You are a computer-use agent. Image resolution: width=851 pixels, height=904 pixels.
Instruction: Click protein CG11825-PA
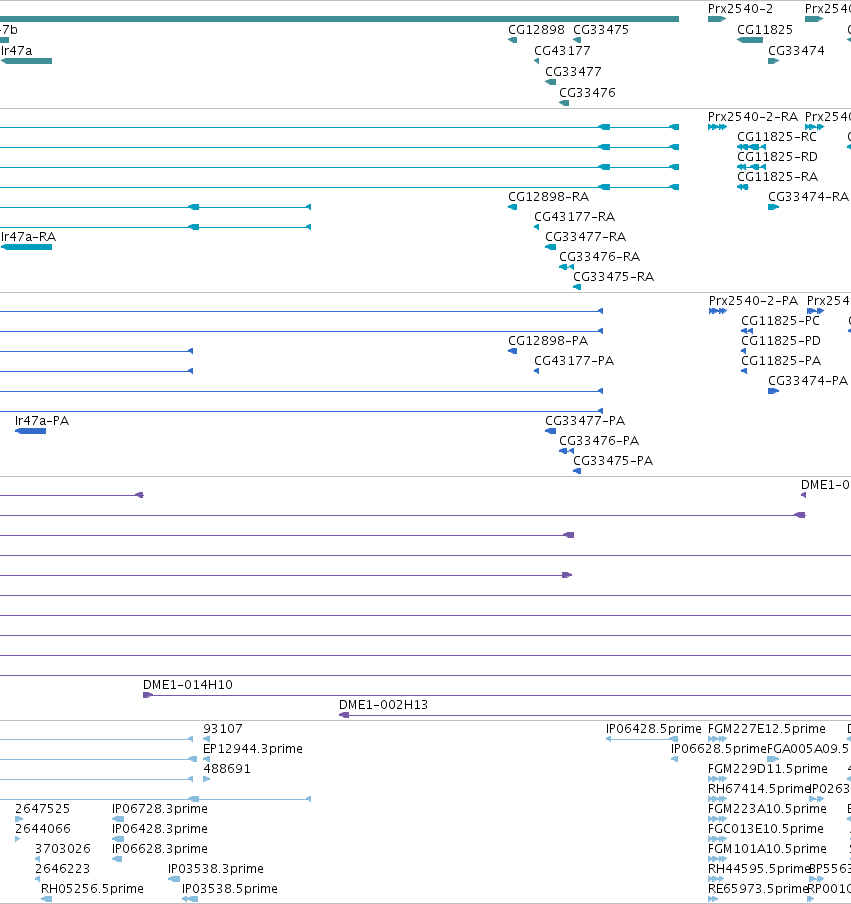(x=781, y=361)
